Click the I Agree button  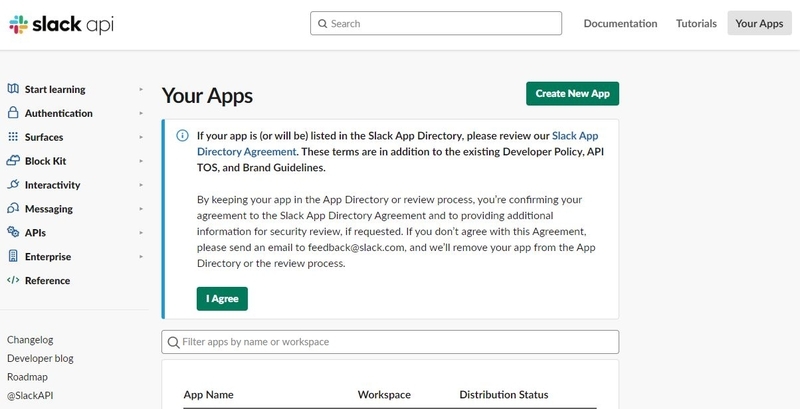click(x=222, y=299)
